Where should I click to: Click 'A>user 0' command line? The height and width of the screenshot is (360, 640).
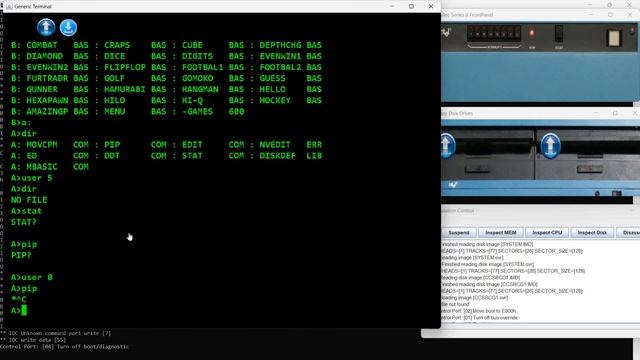(x=31, y=278)
